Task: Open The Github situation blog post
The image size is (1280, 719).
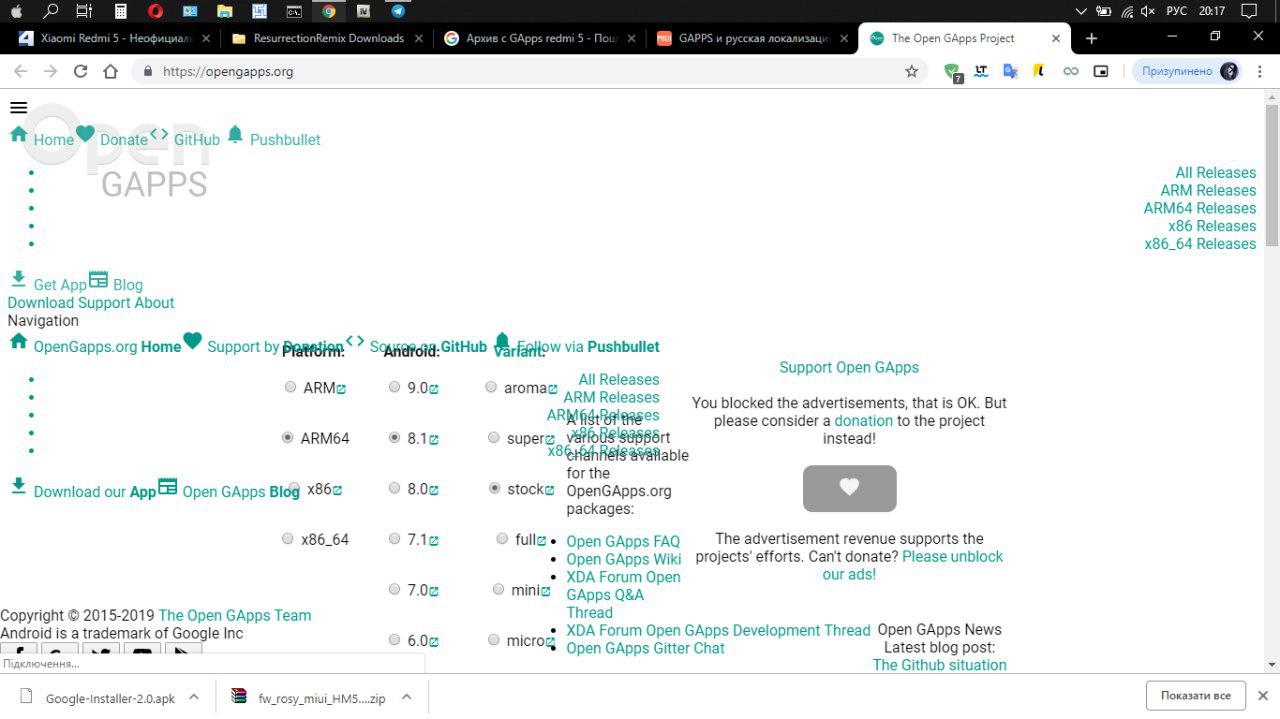Action: point(939,665)
